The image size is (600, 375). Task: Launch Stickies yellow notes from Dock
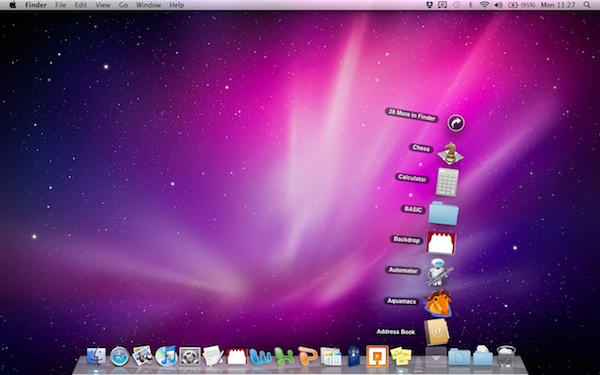coord(401,356)
